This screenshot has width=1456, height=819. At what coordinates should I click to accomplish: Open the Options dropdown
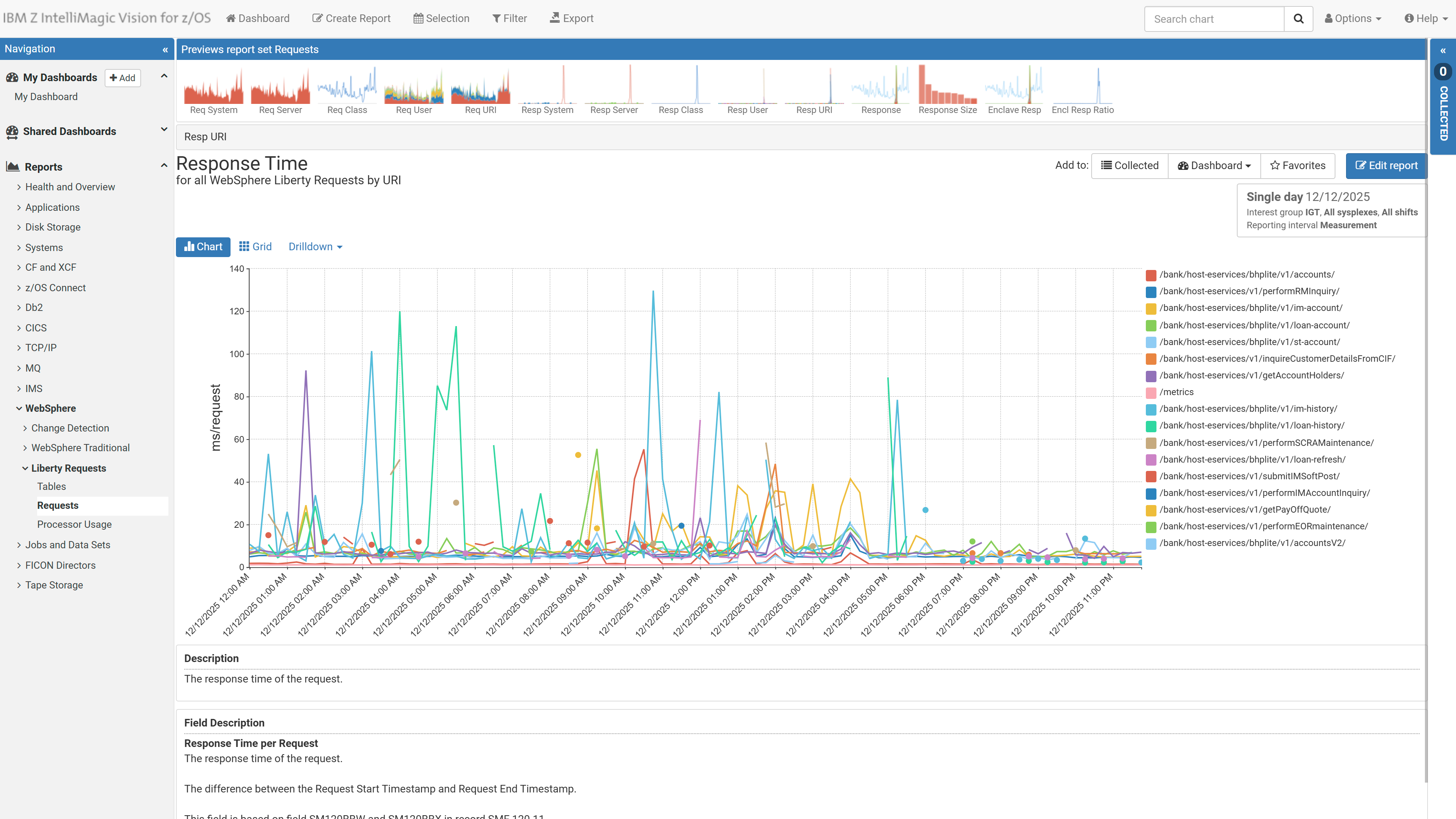click(1352, 19)
